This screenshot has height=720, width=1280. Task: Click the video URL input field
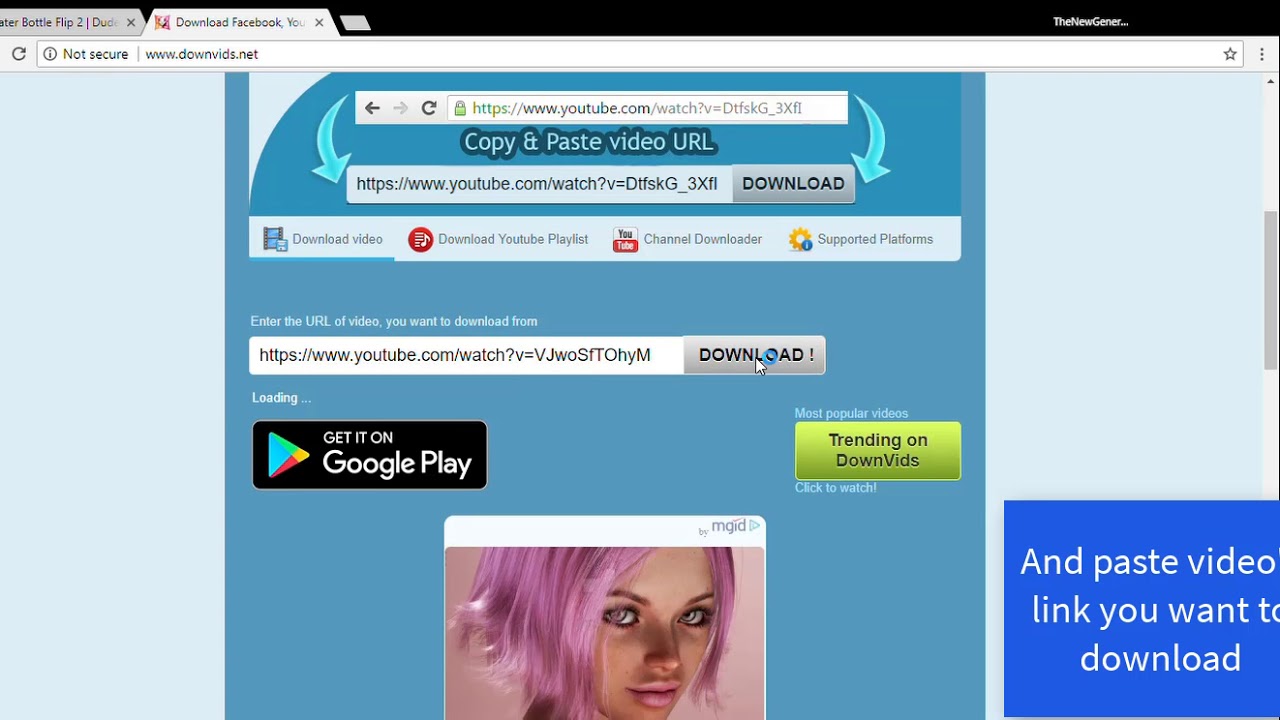(x=466, y=355)
